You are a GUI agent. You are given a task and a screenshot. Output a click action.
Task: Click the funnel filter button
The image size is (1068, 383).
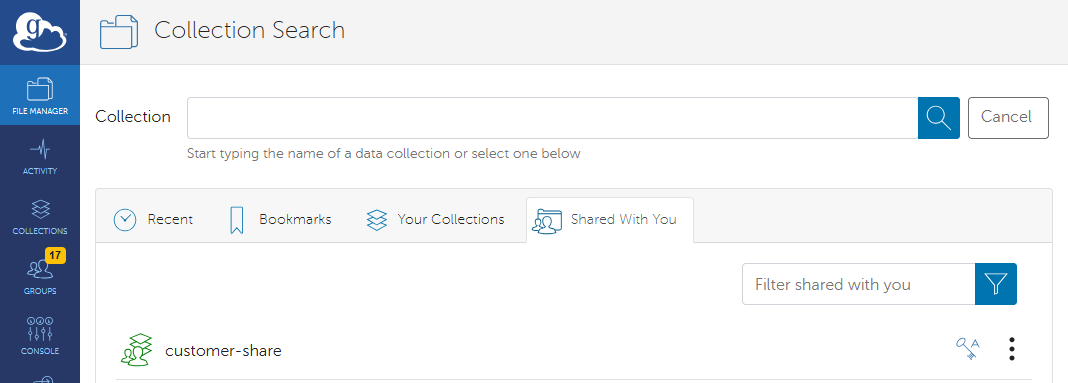(x=996, y=284)
